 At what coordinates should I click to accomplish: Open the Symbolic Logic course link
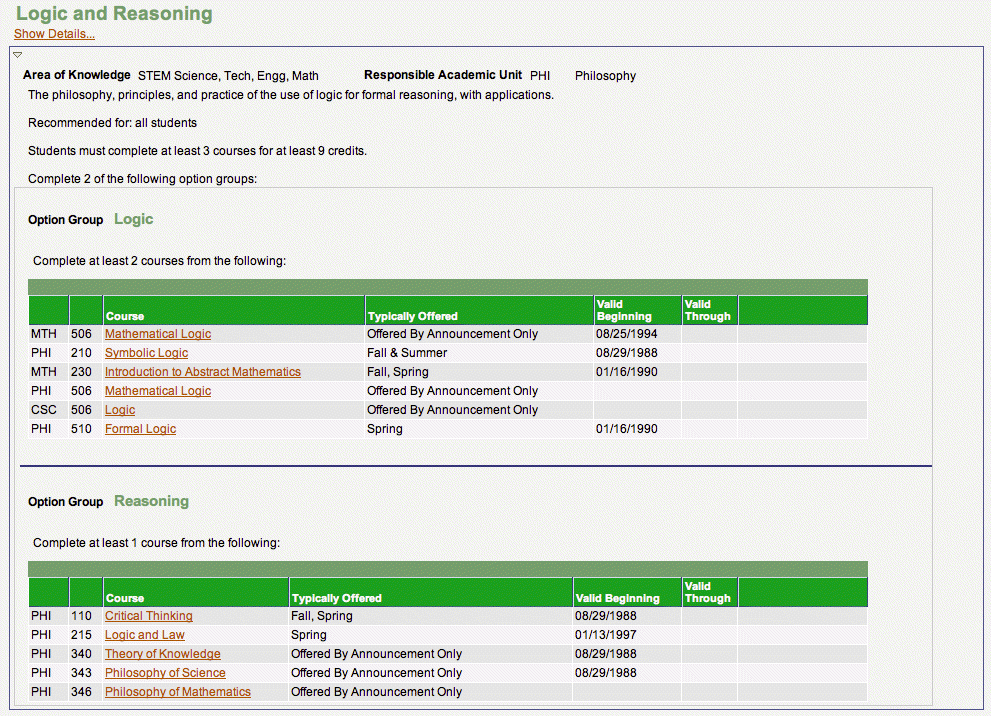click(146, 353)
